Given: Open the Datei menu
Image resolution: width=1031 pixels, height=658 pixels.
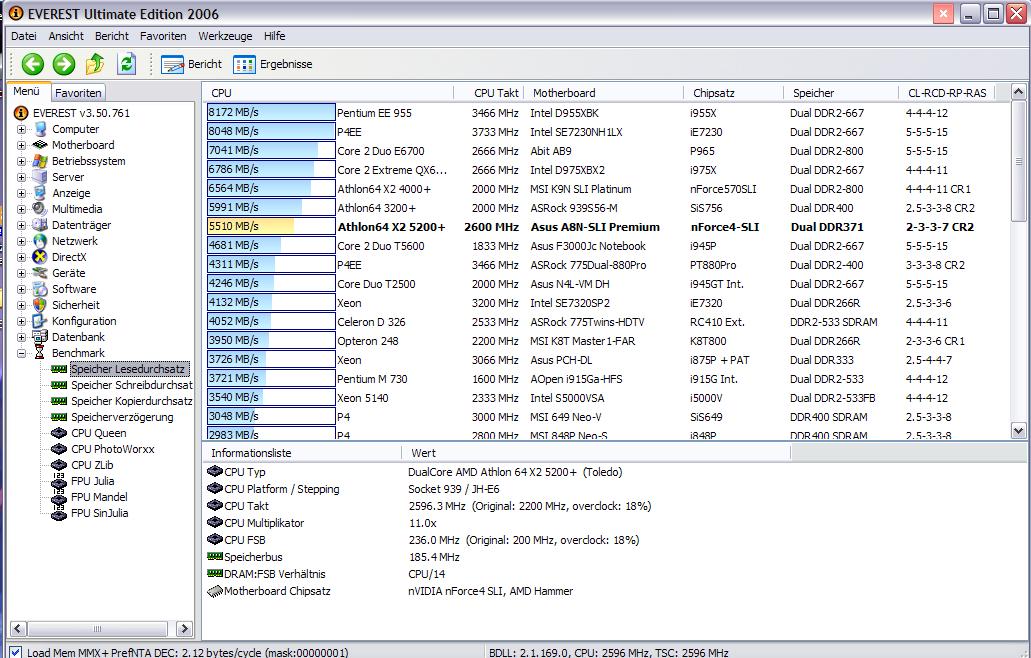Looking at the screenshot, I should click(24, 36).
